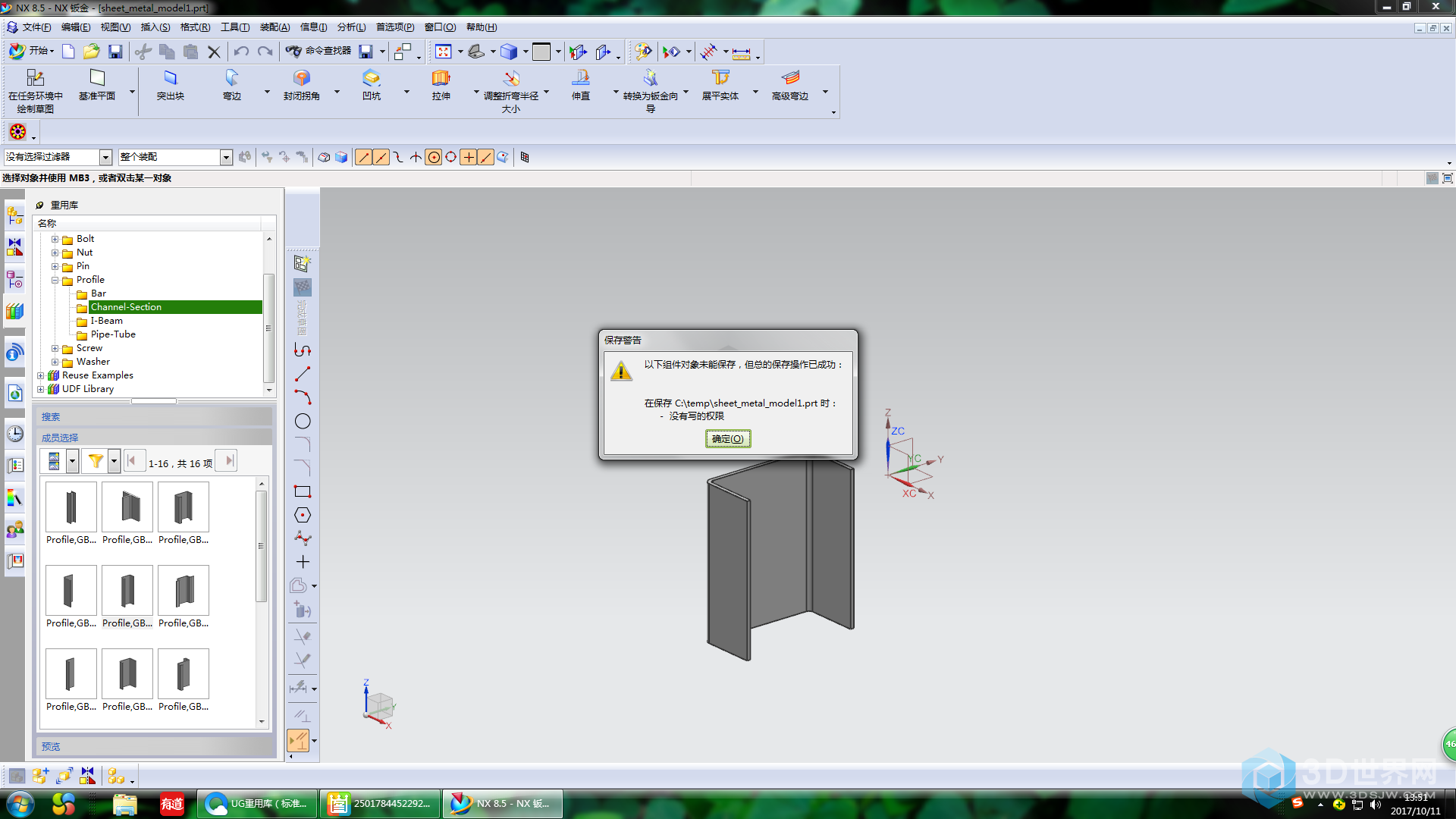Open the Windows Start orb
This screenshot has width=1456, height=819.
(x=20, y=804)
